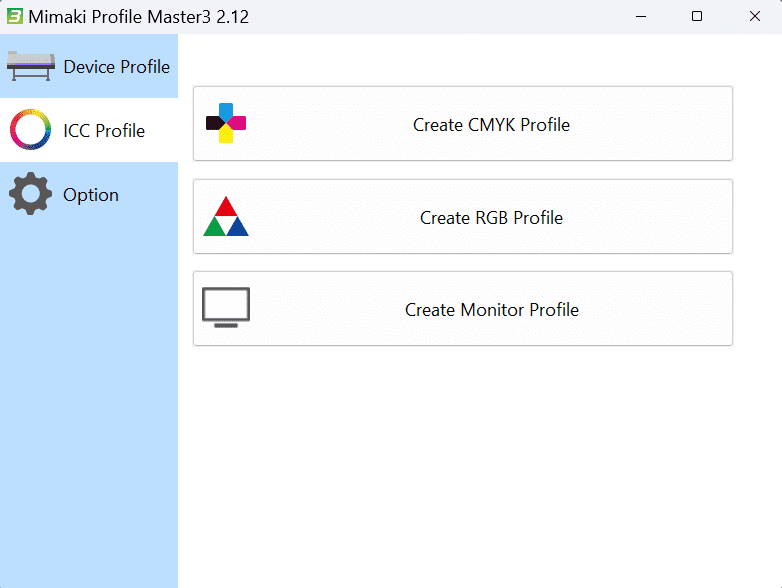Screen dimensions: 782x588
Task: Click the color ring ICC icon
Action: [x=30, y=130]
